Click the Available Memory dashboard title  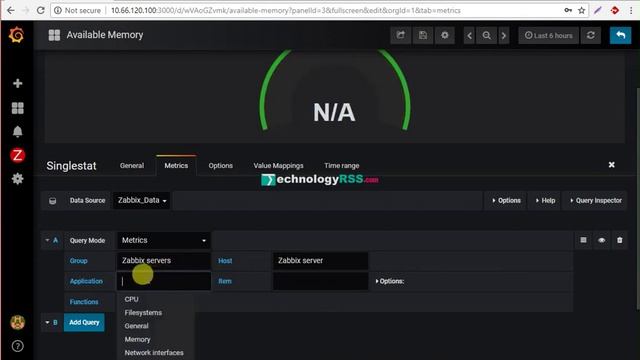click(105, 35)
